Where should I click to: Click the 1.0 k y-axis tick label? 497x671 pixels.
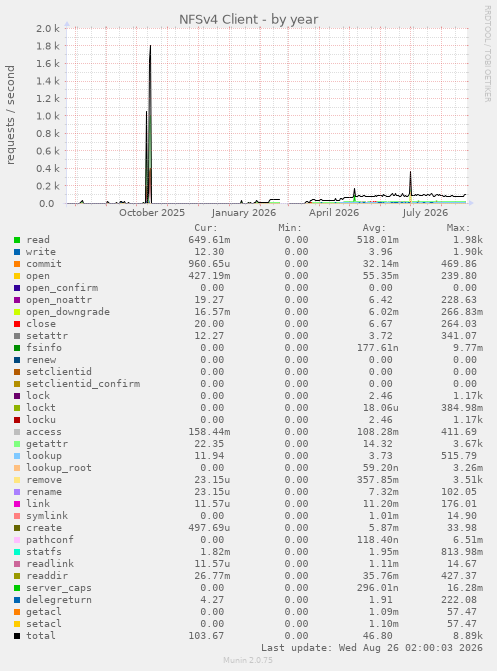click(48, 116)
